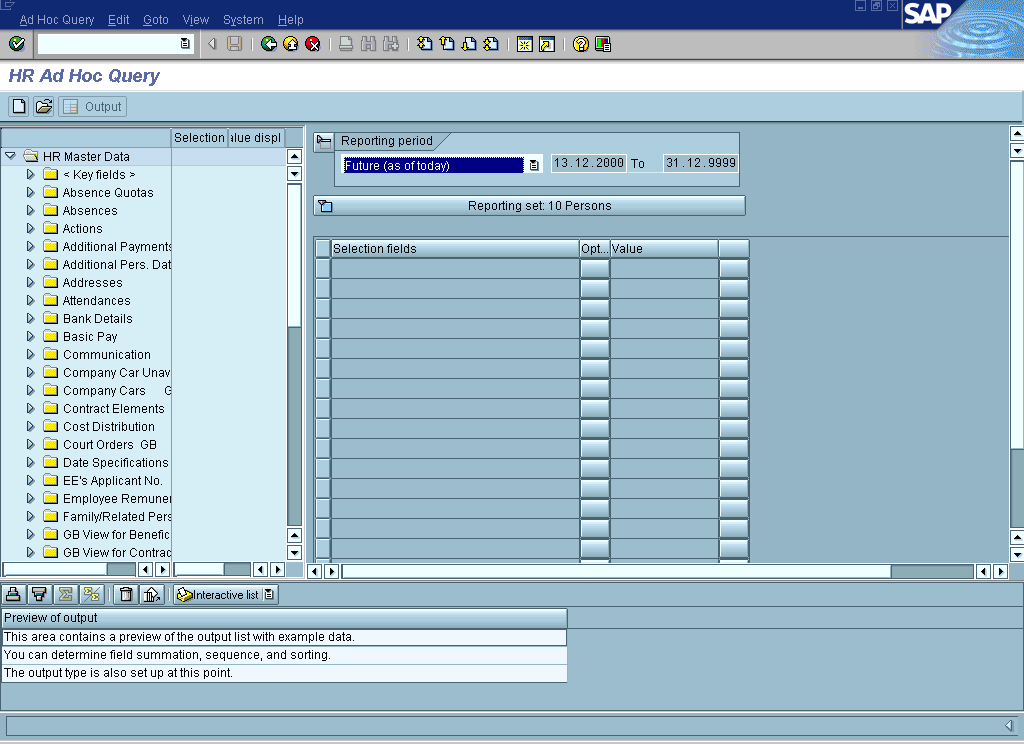
Task: Click the reporting period start date field
Action: (588, 163)
